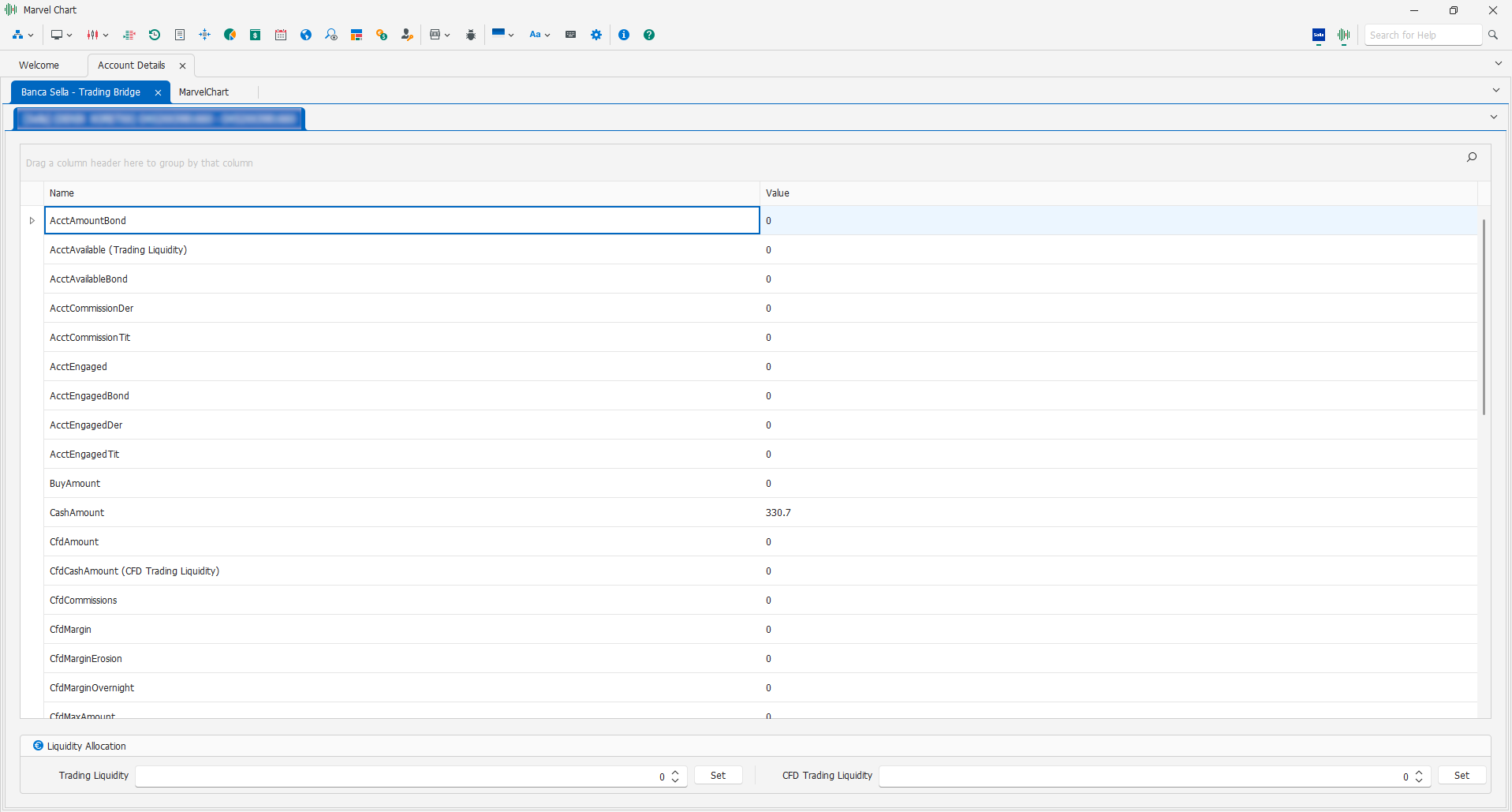
Task: Click the candlestick chart toolbar icon
Action: [92, 35]
